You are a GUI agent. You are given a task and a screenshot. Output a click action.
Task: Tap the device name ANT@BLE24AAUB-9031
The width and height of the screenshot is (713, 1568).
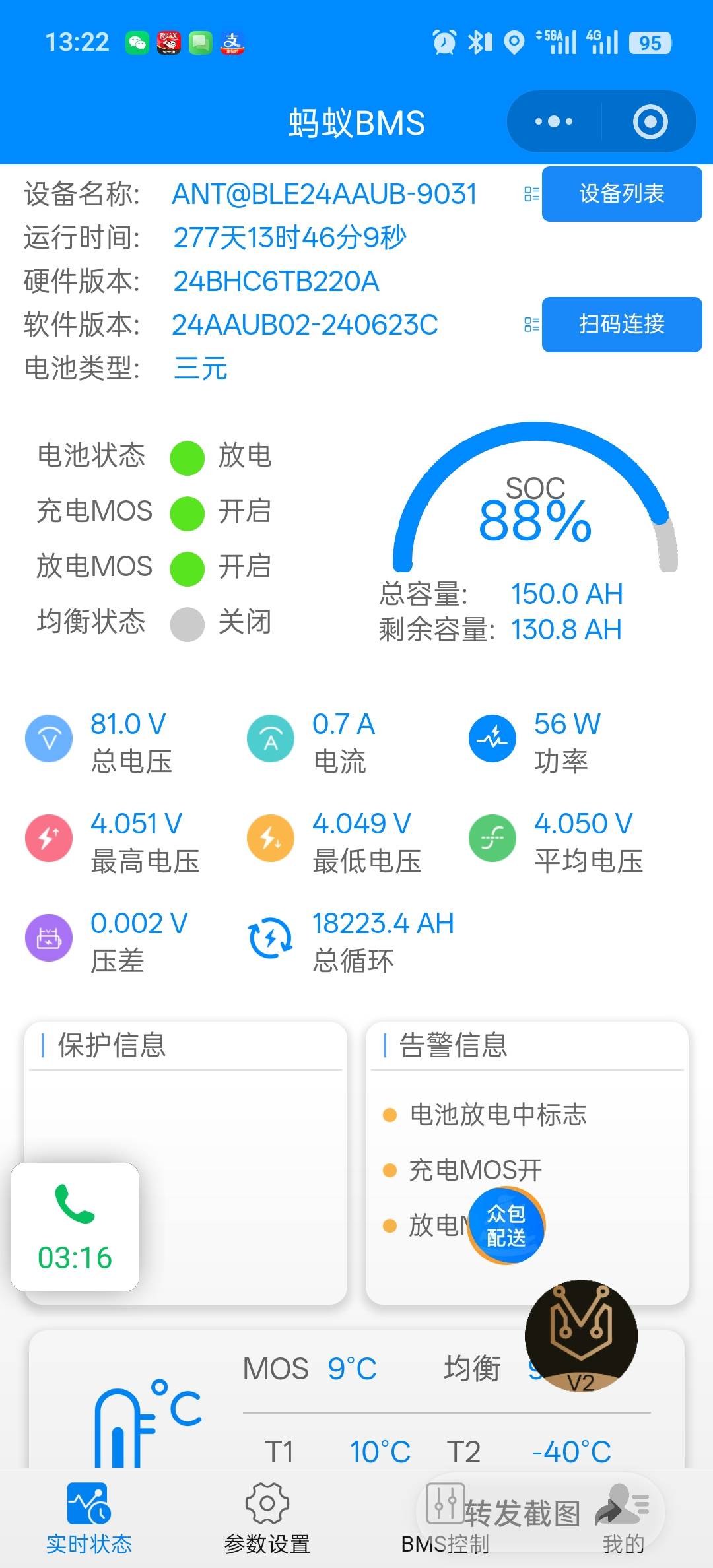click(x=324, y=194)
